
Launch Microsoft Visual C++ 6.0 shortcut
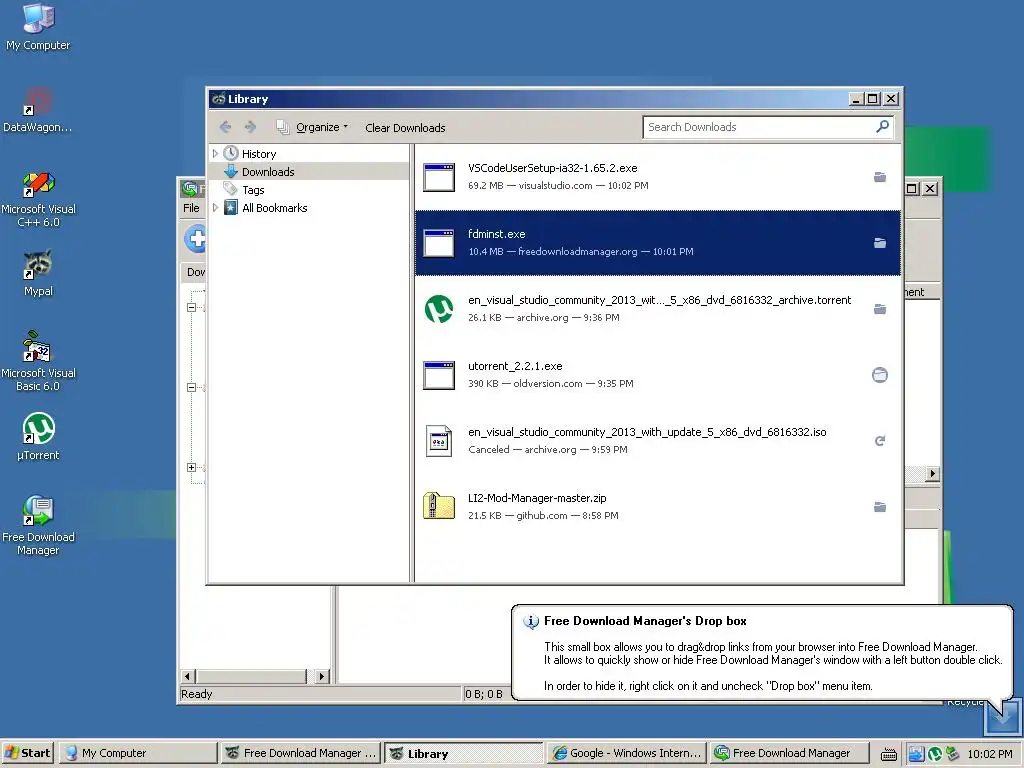38,199
